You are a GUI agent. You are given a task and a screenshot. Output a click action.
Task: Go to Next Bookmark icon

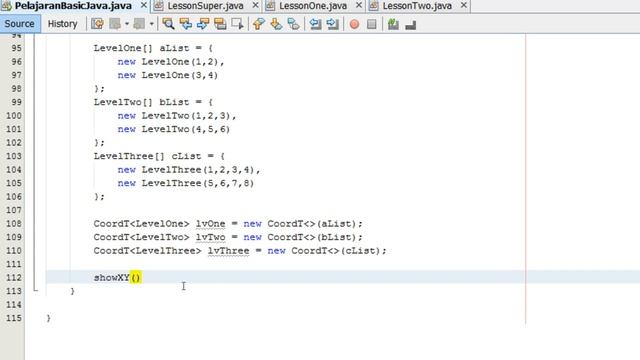[x=276, y=24]
